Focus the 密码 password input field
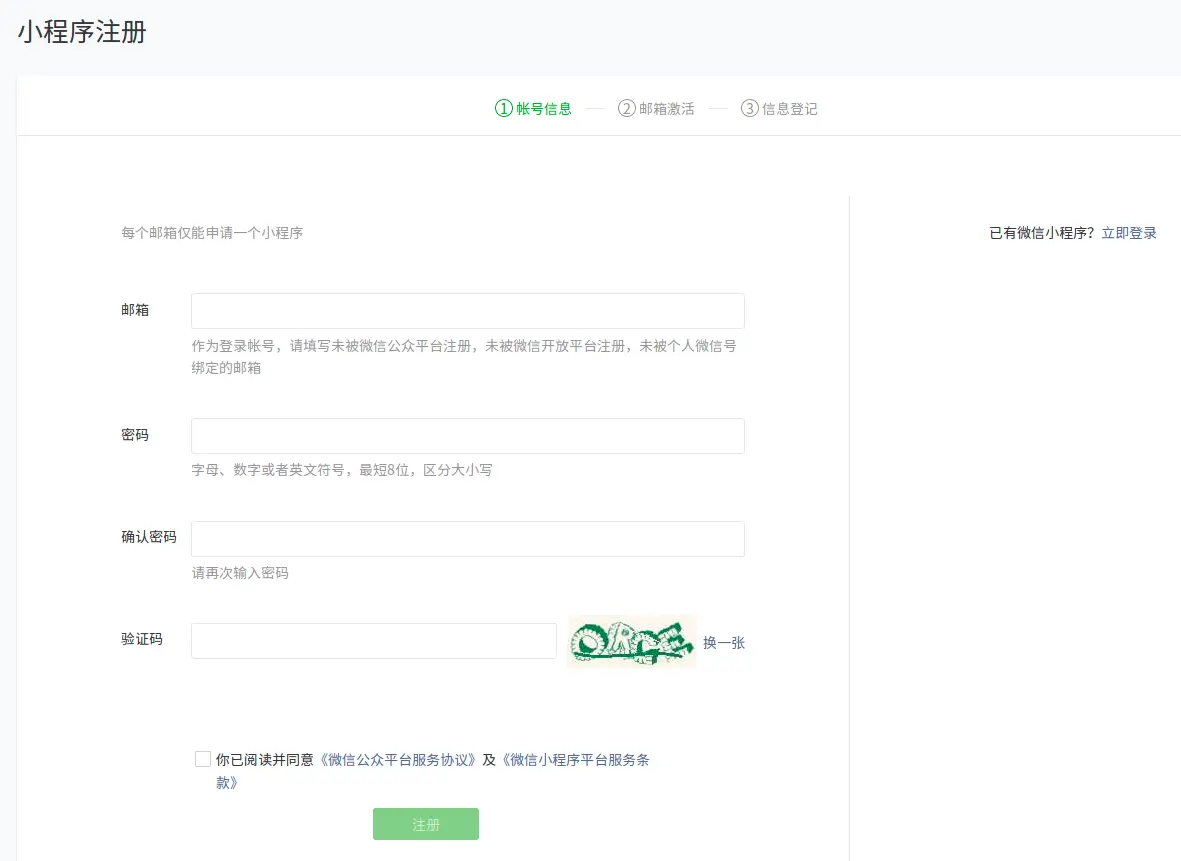1181x861 pixels. [468, 436]
